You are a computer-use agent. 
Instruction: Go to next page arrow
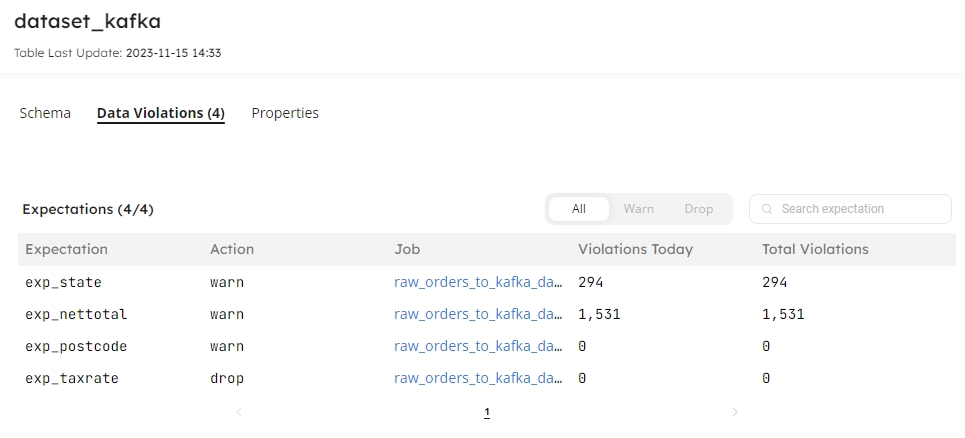(x=735, y=412)
